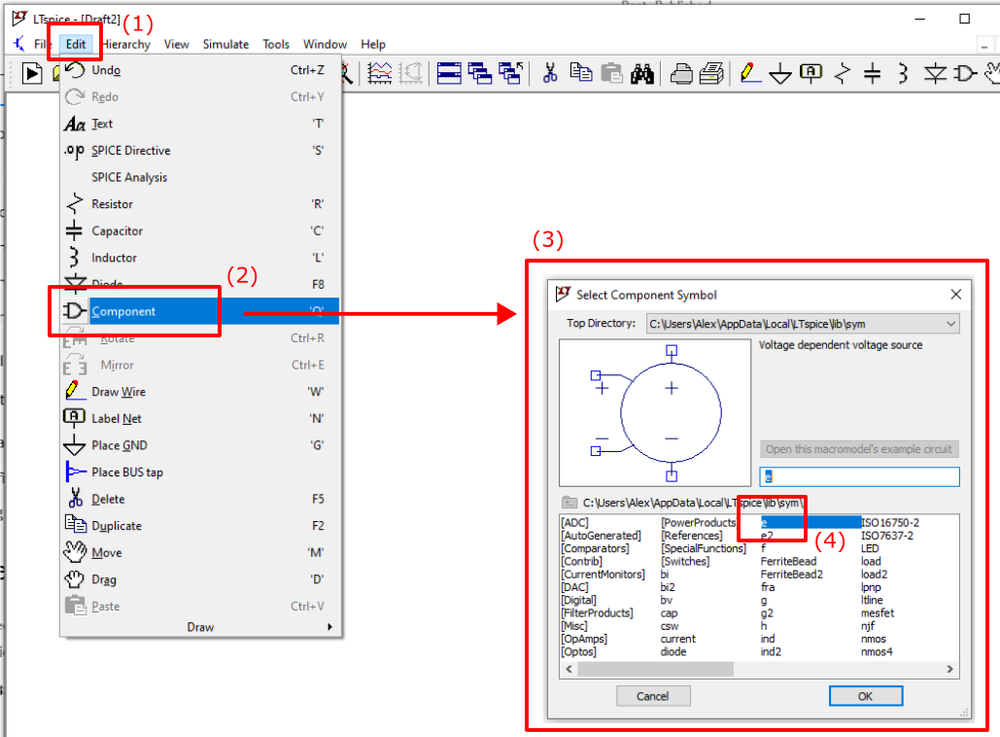
Task: Select the Label Net toolbar icon
Action: tap(811, 73)
